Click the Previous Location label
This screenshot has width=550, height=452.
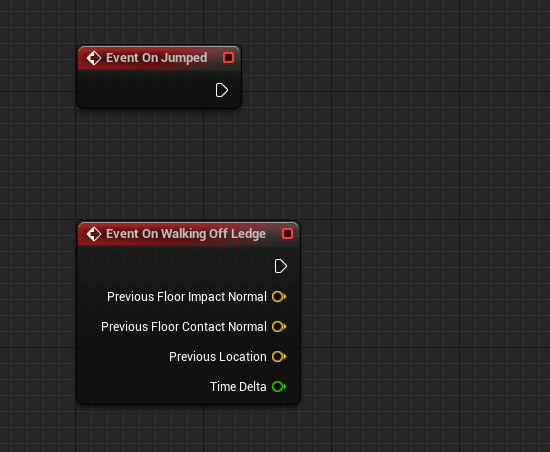217,357
